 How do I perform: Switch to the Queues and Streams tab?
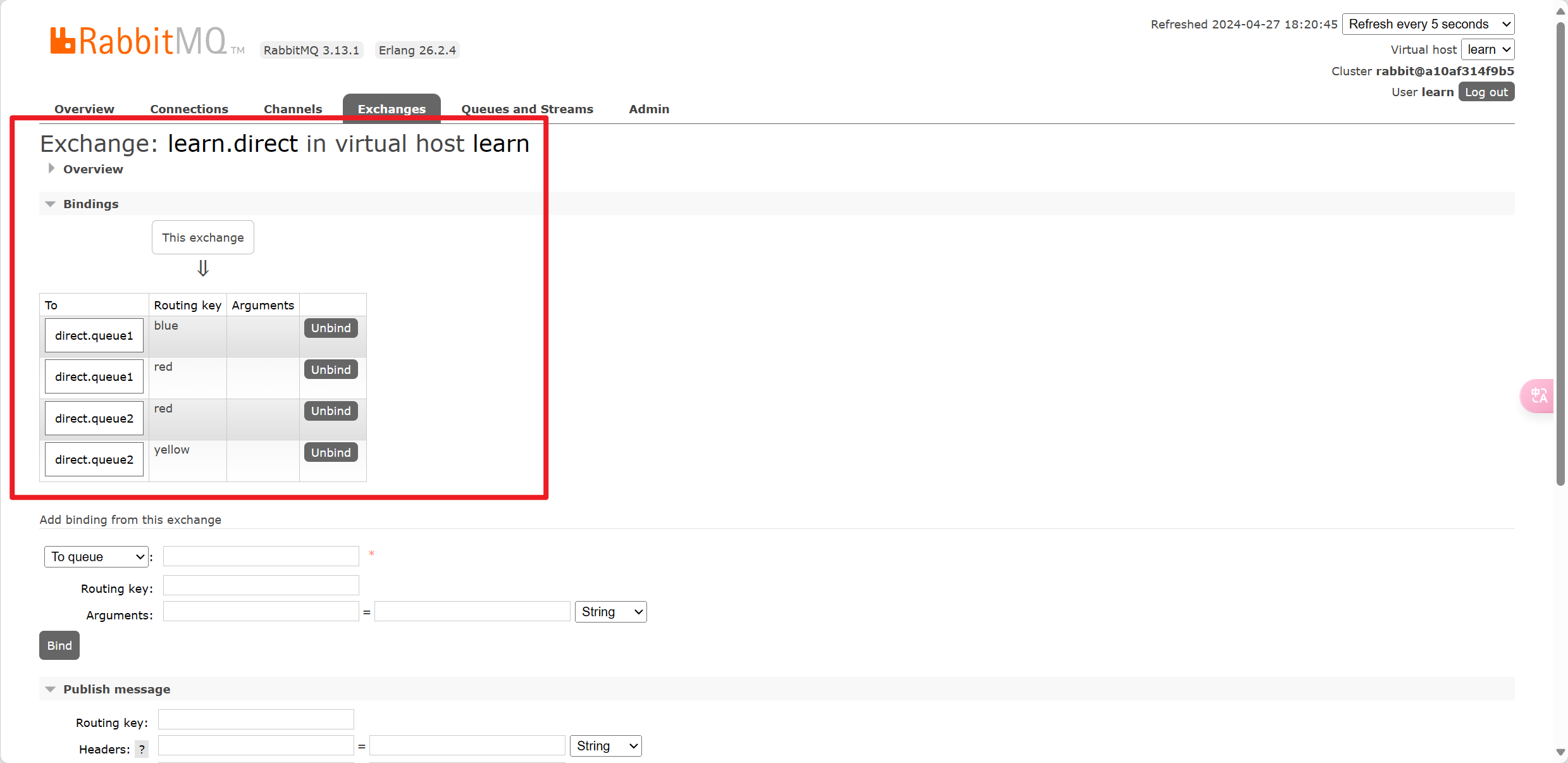527,109
